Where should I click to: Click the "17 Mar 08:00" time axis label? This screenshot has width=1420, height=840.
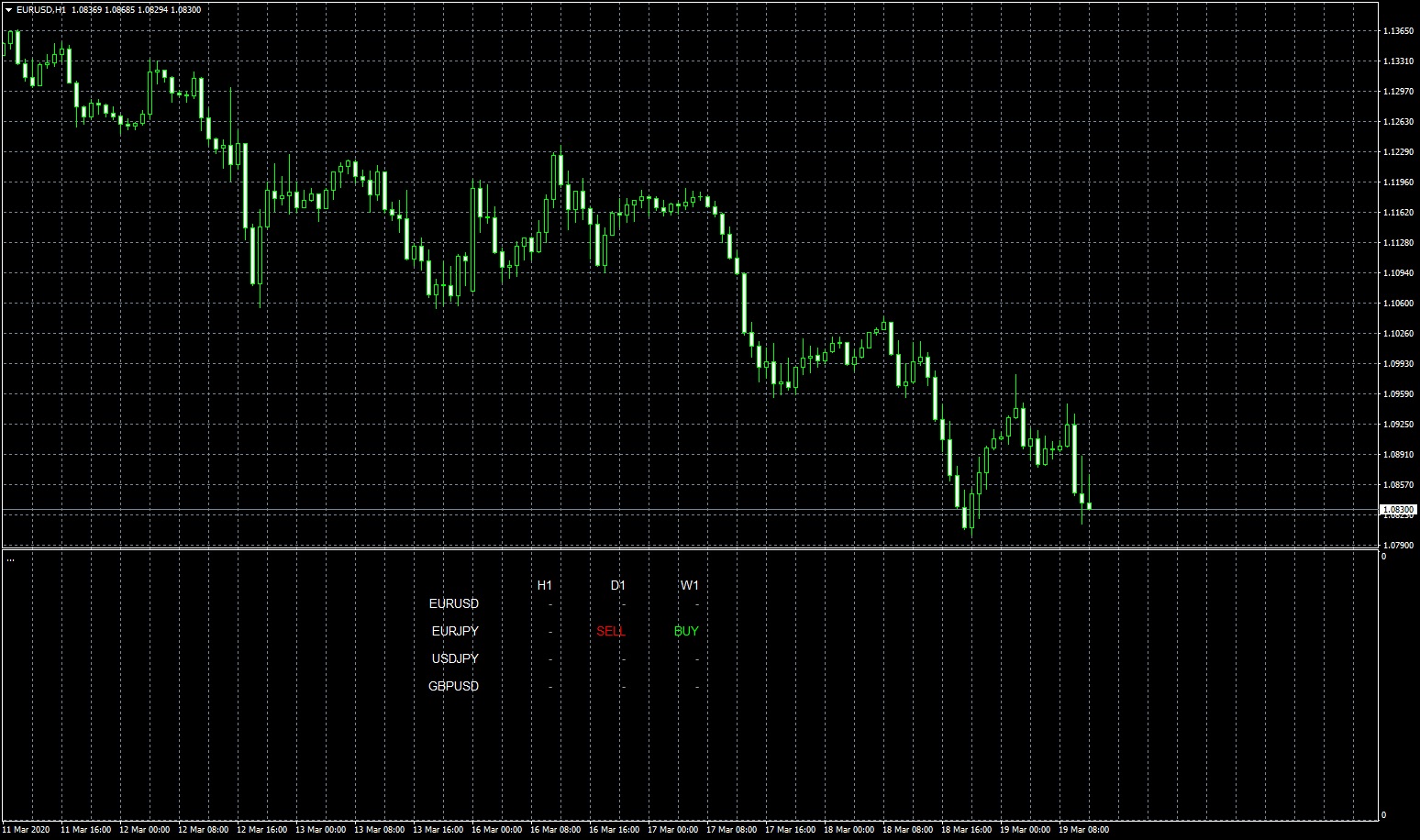tap(731, 830)
